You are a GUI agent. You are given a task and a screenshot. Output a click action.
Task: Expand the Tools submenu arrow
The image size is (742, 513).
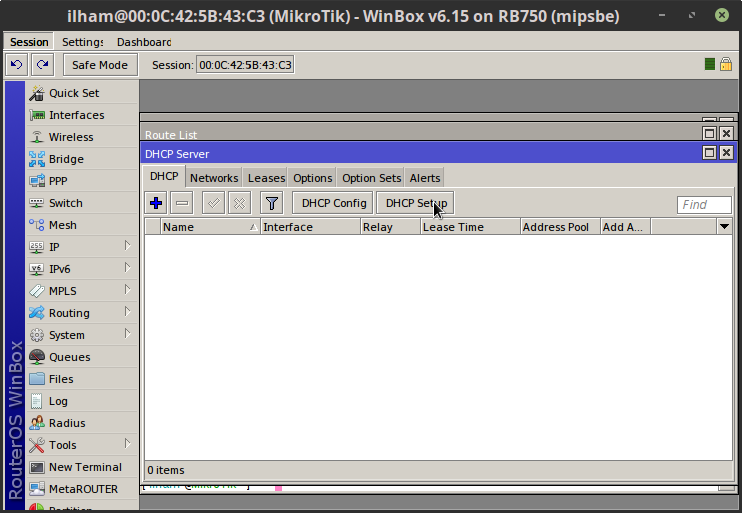[127, 443]
